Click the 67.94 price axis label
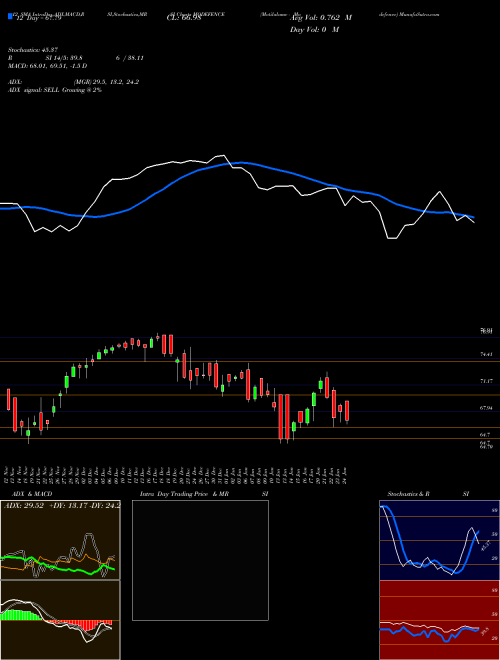Image resolution: width=500 pixels, height=660 pixels. pos(486,408)
